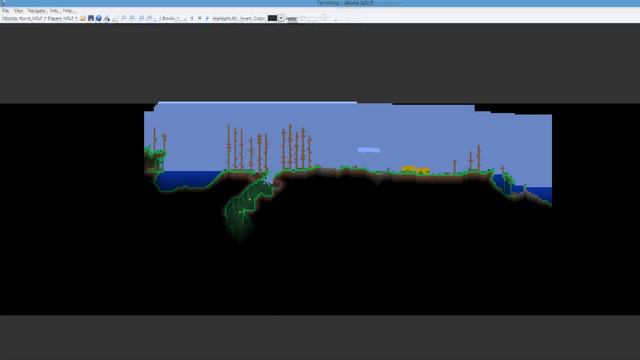Click the Apply button in toolbar
This screenshot has height=360, width=640.
[x=291, y=19]
